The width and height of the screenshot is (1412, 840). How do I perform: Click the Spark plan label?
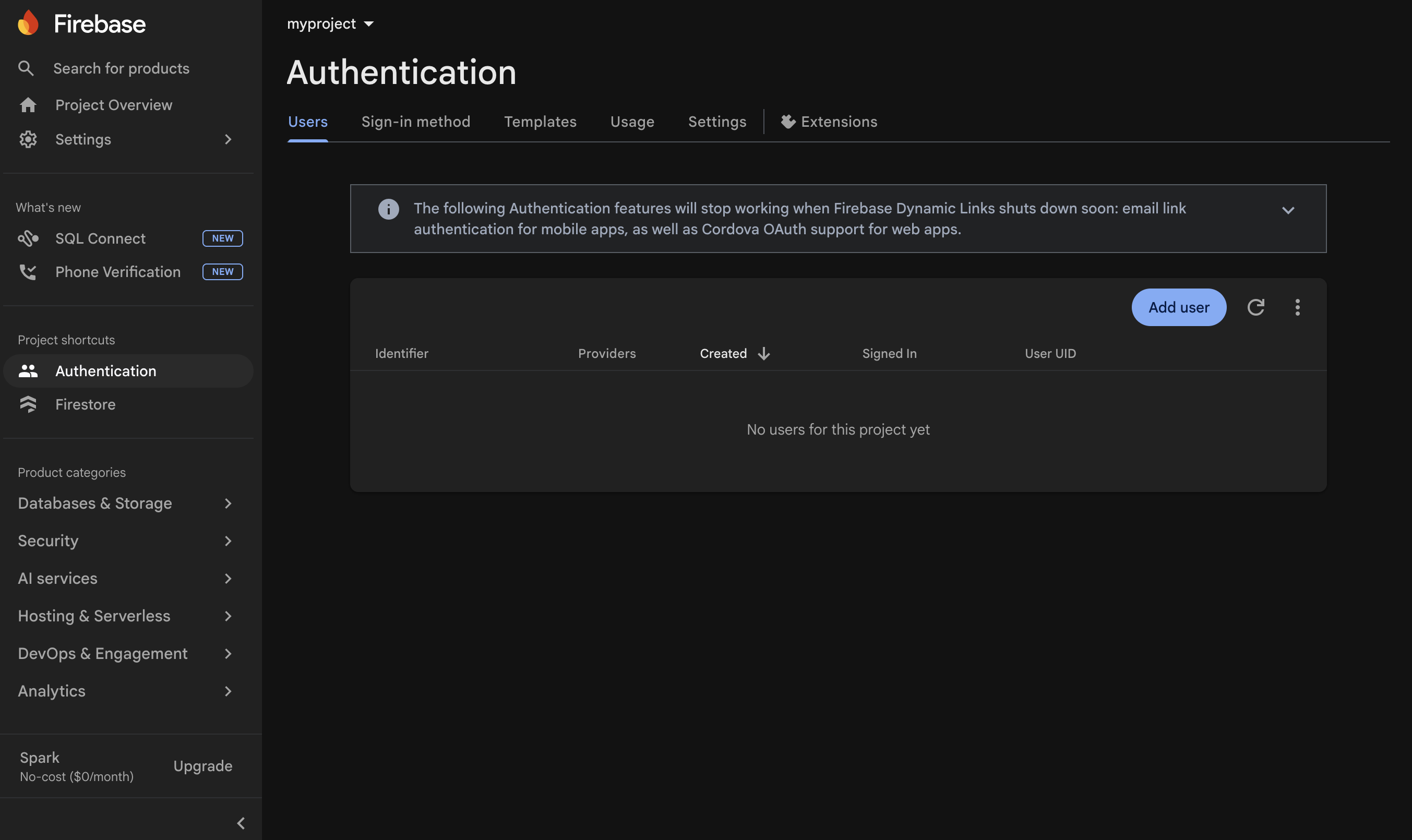pos(40,758)
